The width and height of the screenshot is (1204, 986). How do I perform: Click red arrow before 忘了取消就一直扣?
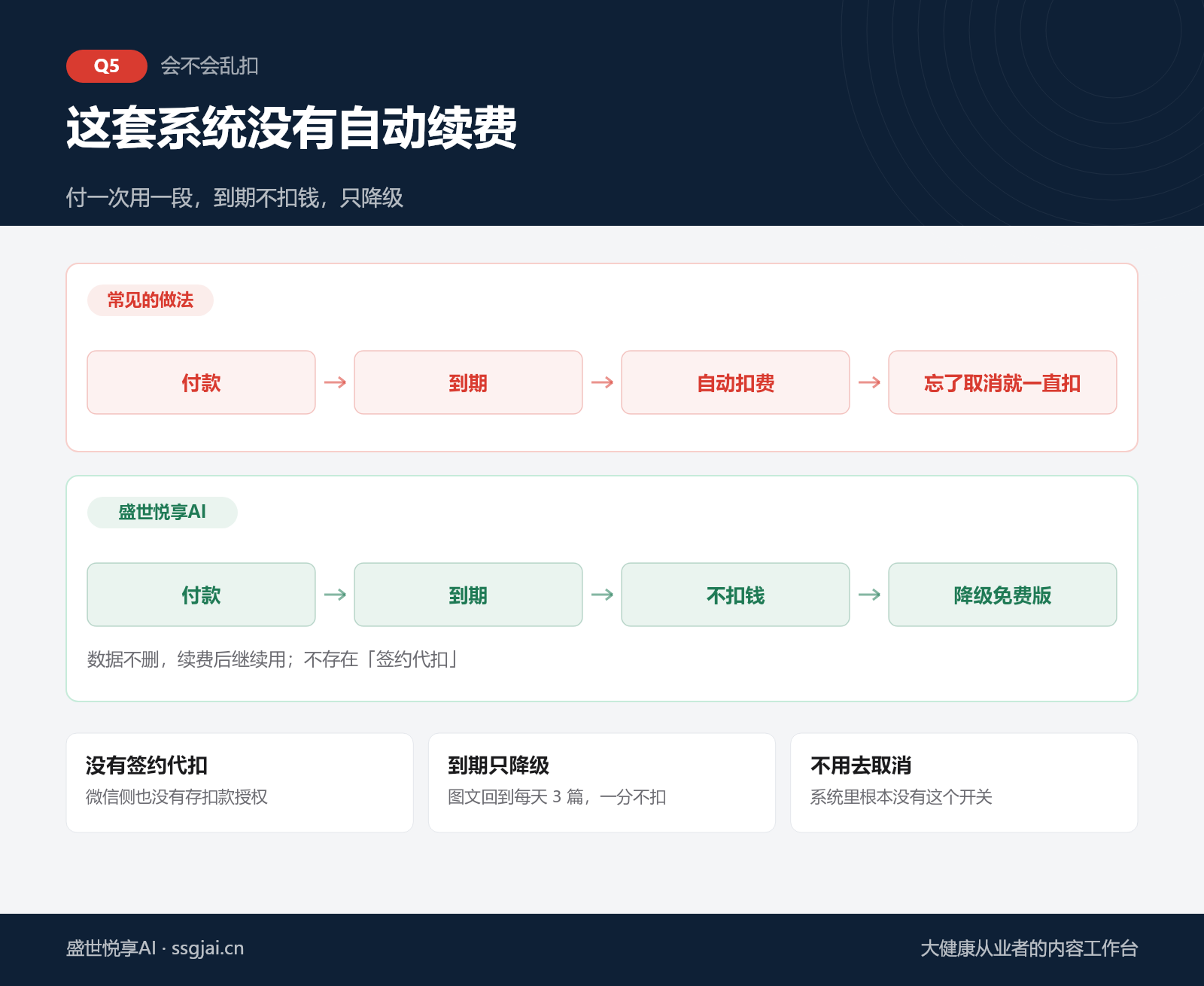tap(869, 382)
